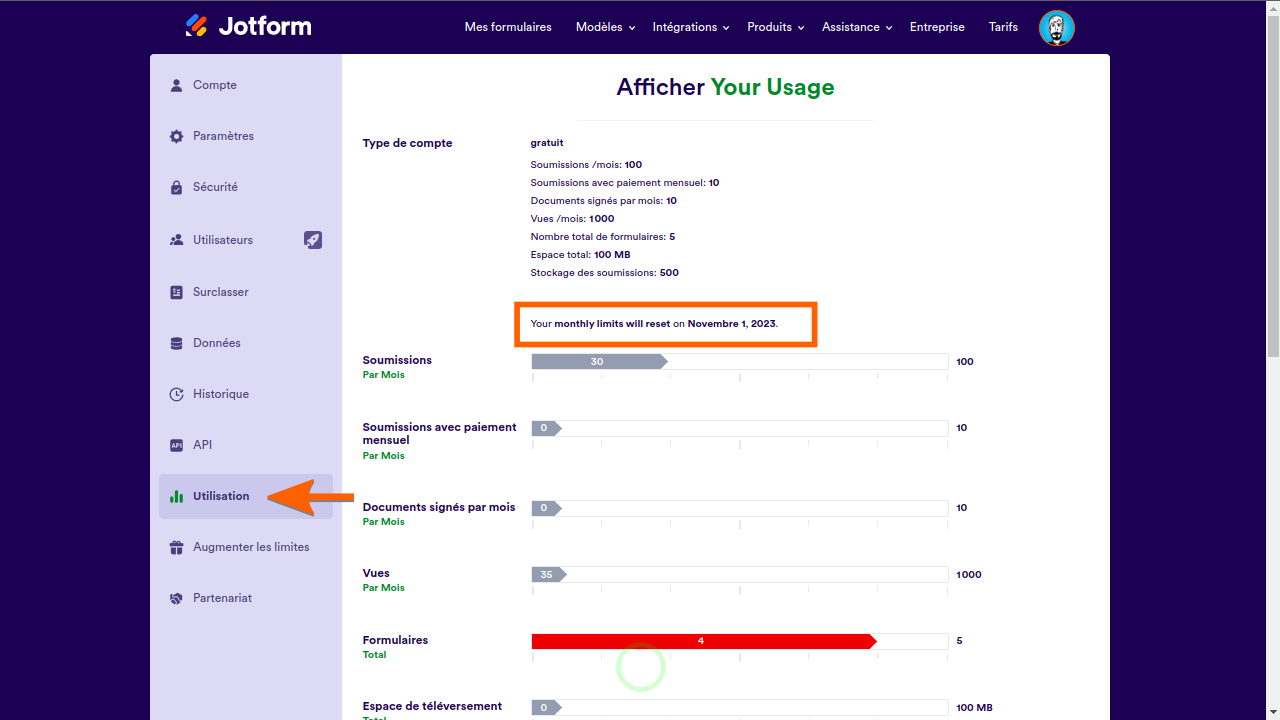Click the Jotform logo icon
This screenshot has height=720, width=1280.
pos(196,26)
